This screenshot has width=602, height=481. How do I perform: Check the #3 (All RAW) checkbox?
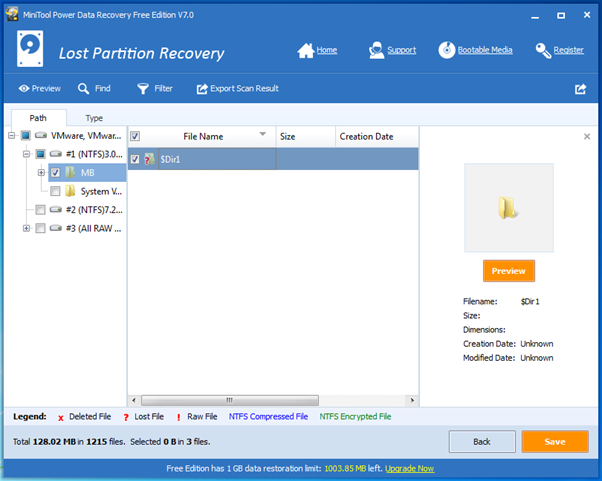pos(40,228)
